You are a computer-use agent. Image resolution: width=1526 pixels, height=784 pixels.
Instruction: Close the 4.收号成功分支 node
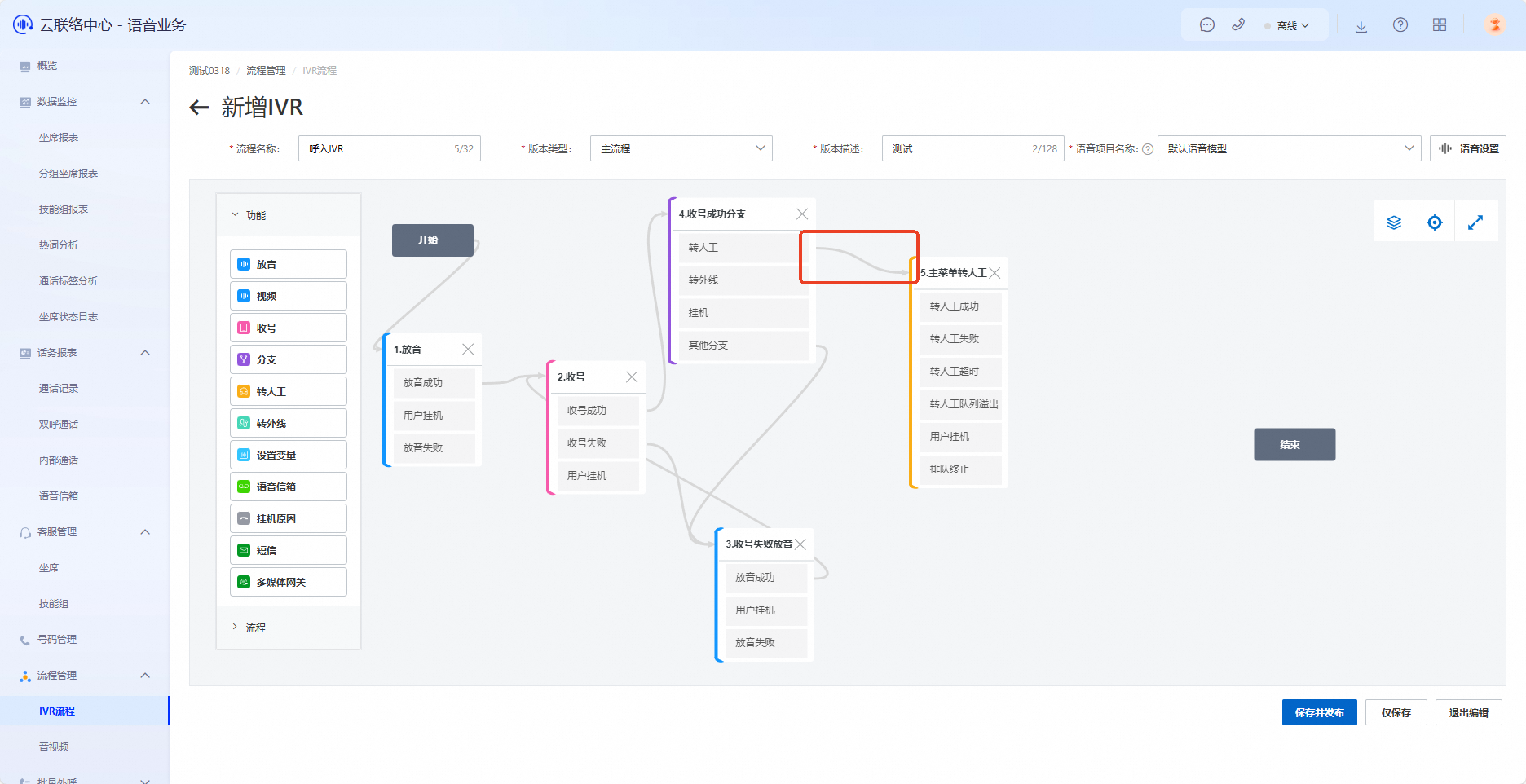802,214
